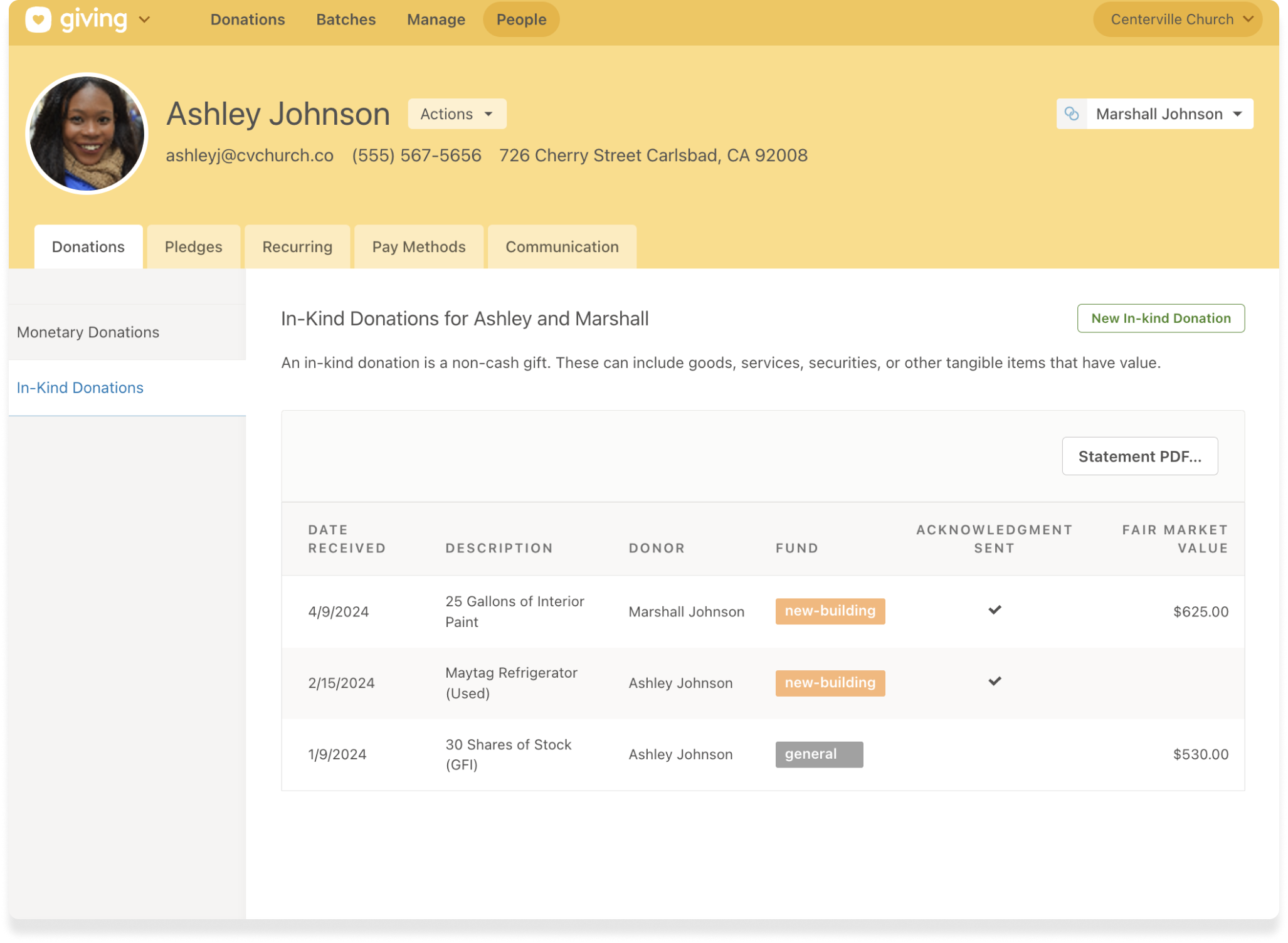The image size is (1288, 943).
Task: Switch to the Pledges tab
Action: [193, 247]
